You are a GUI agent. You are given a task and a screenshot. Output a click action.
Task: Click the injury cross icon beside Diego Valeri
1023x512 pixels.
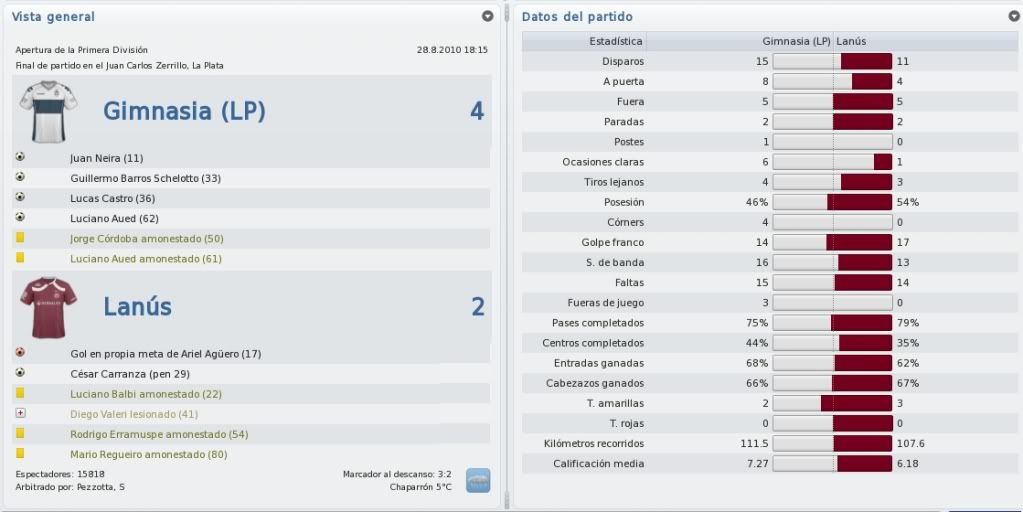(20, 414)
